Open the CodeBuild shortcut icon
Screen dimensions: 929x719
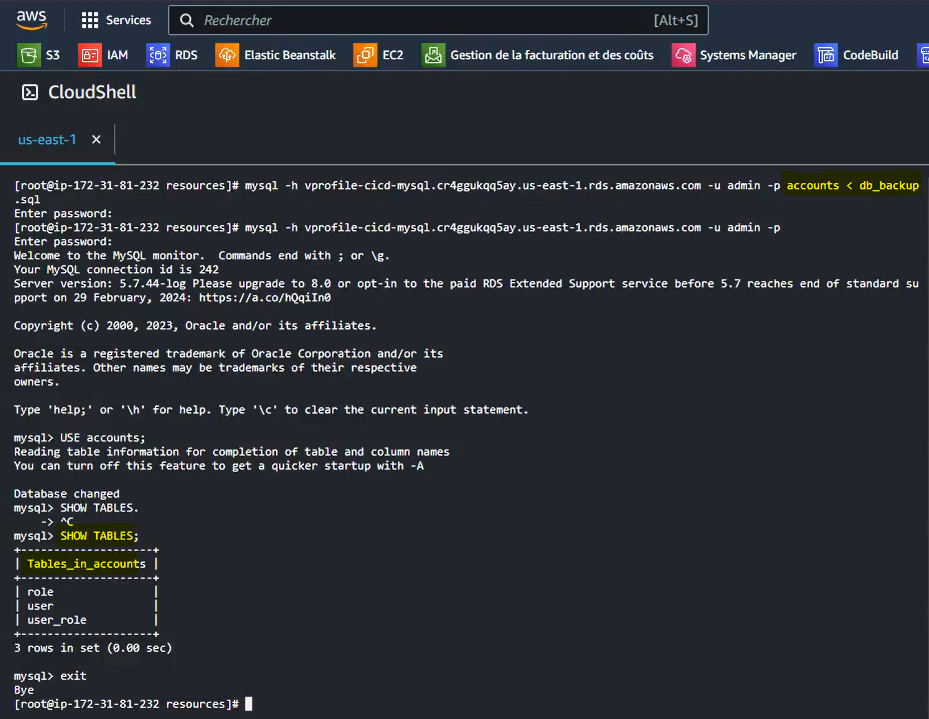click(826, 55)
